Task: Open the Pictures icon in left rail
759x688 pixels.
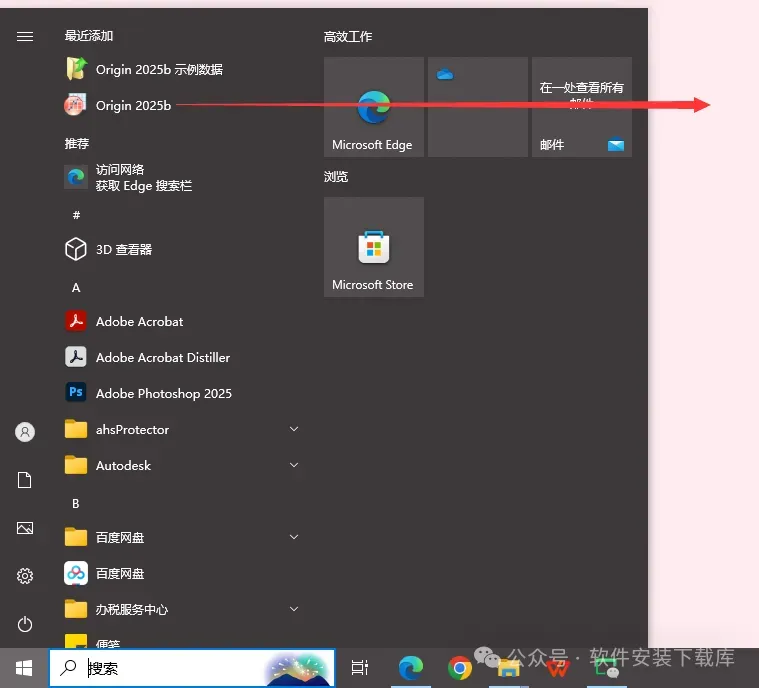Action: (x=25, y=528)
